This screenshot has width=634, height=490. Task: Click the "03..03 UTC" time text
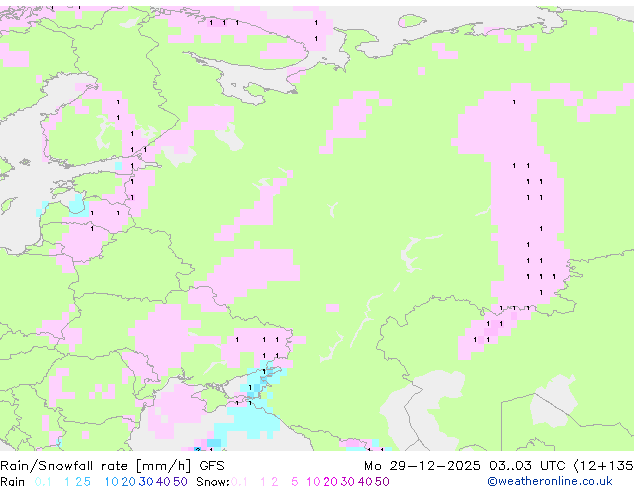coord(527,466)
